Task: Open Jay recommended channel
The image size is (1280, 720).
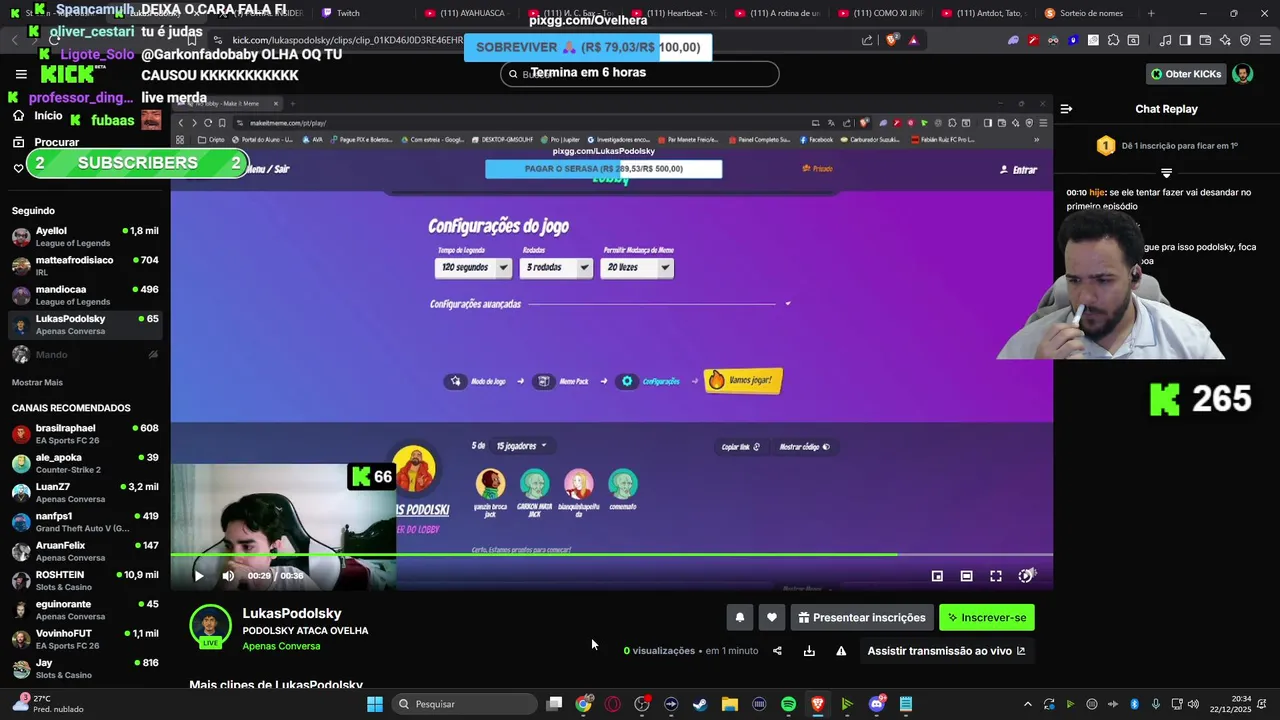Action: pos(85,668)
